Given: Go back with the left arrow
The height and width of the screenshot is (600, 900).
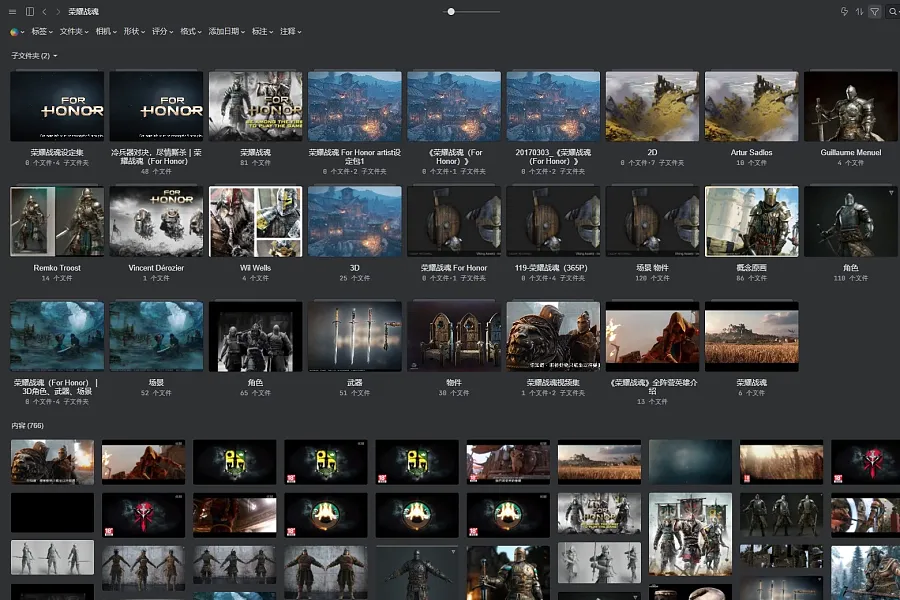Looking at the screenshot, I should [44, 11].
